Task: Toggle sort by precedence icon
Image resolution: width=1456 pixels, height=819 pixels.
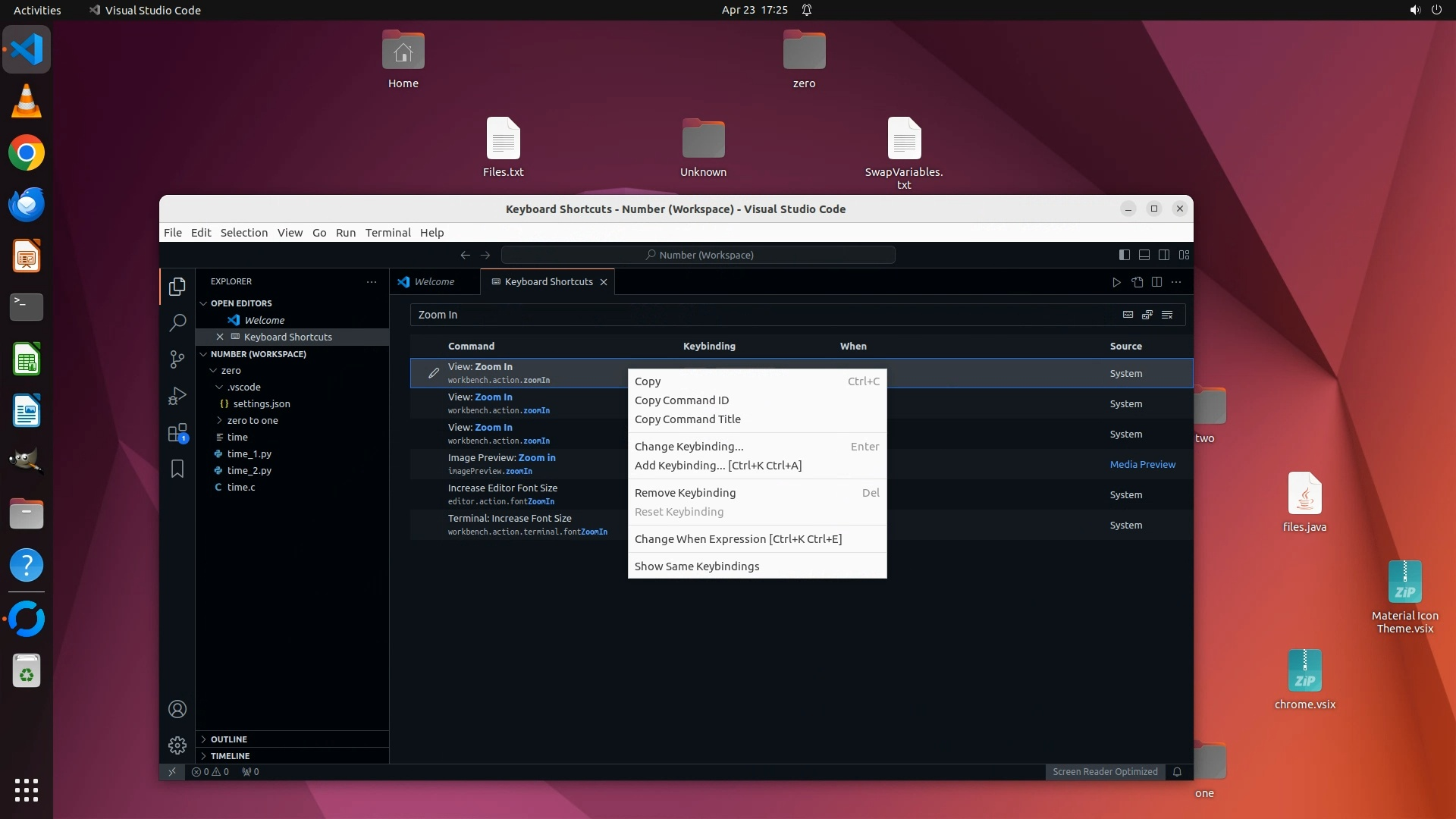Action: (1147, 315)
